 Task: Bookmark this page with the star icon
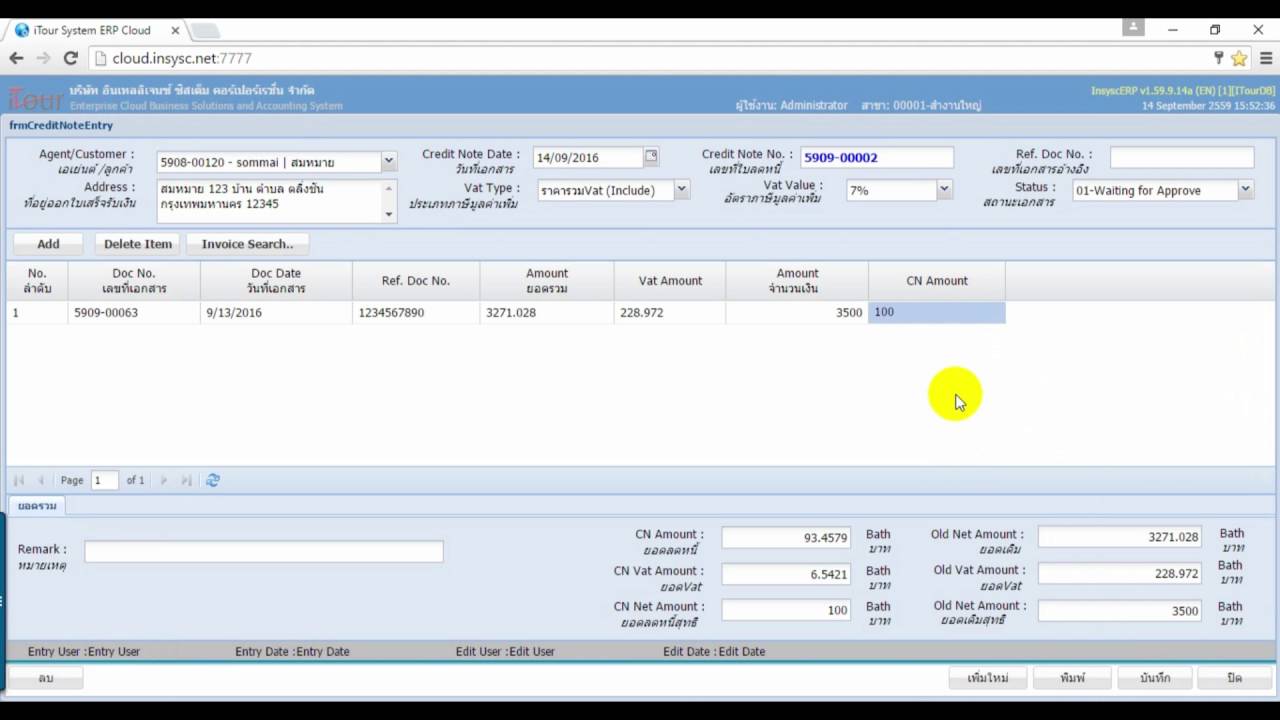coord(1239,58)
